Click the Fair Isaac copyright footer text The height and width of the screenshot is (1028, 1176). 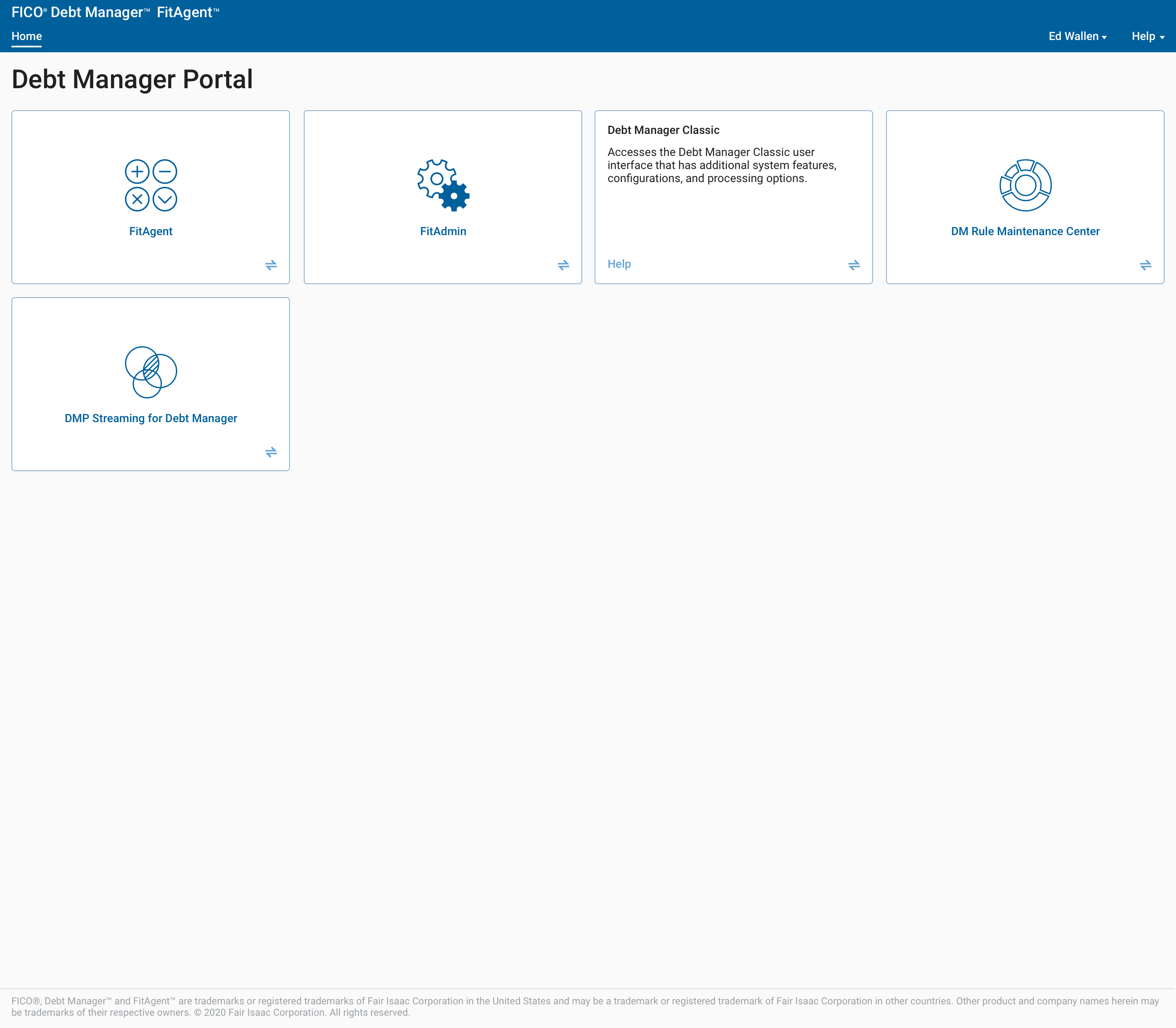(586, 1007)
